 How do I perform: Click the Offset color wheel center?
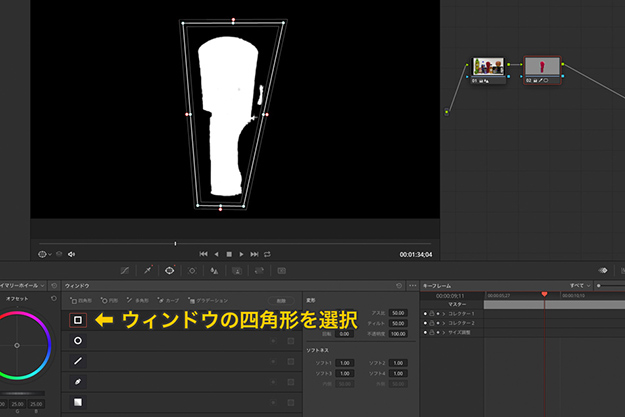click(17, 345)
